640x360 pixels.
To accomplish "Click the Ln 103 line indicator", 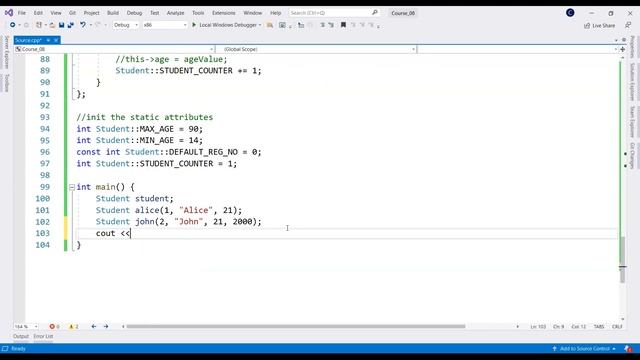I will [538, 326].
